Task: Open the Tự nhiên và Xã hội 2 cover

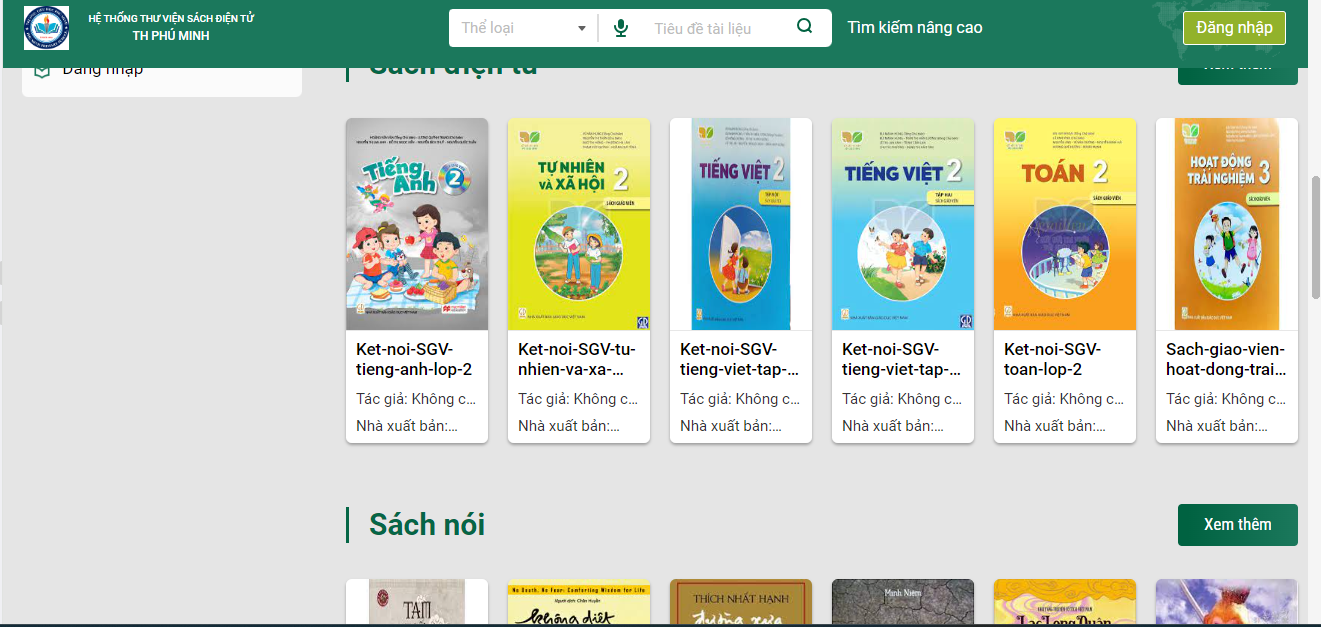Action: [x=579, y=224]
